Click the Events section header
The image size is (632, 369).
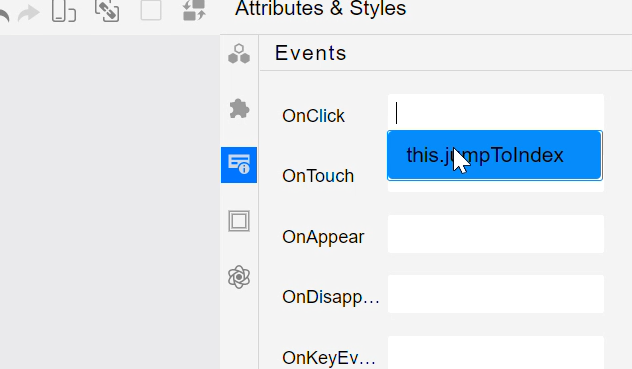310,53
